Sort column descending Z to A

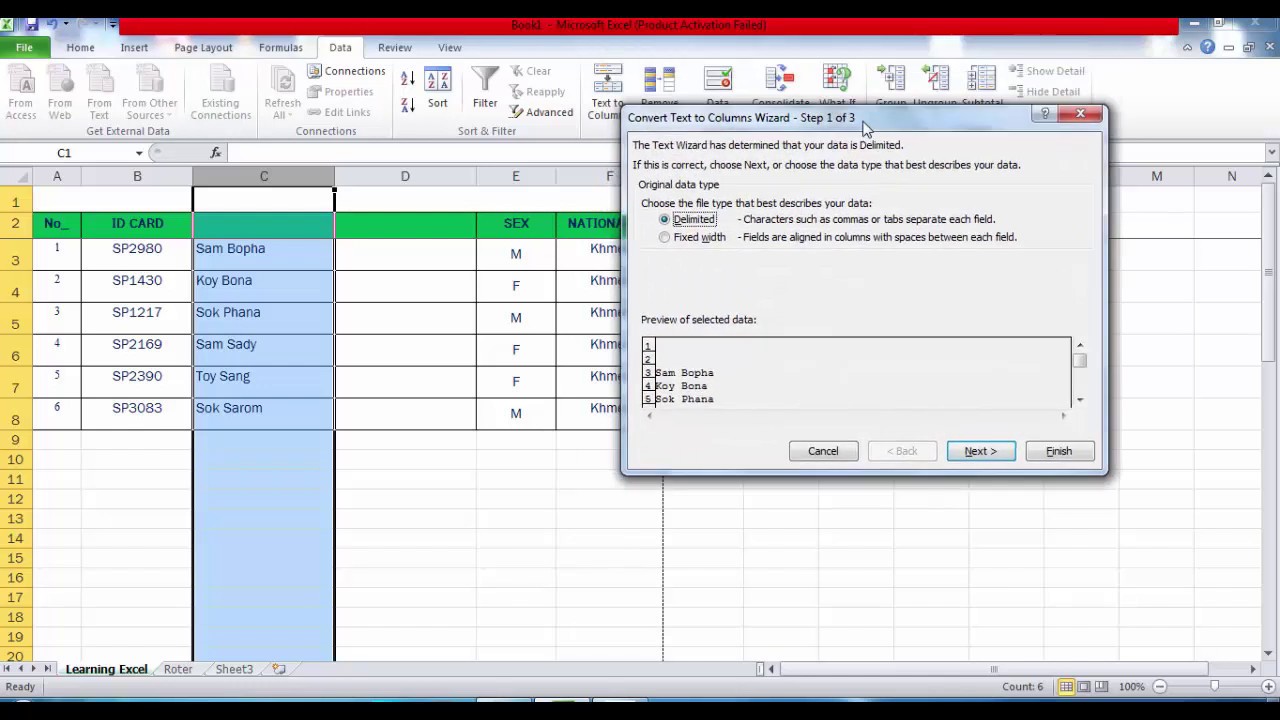pos(408,104)
